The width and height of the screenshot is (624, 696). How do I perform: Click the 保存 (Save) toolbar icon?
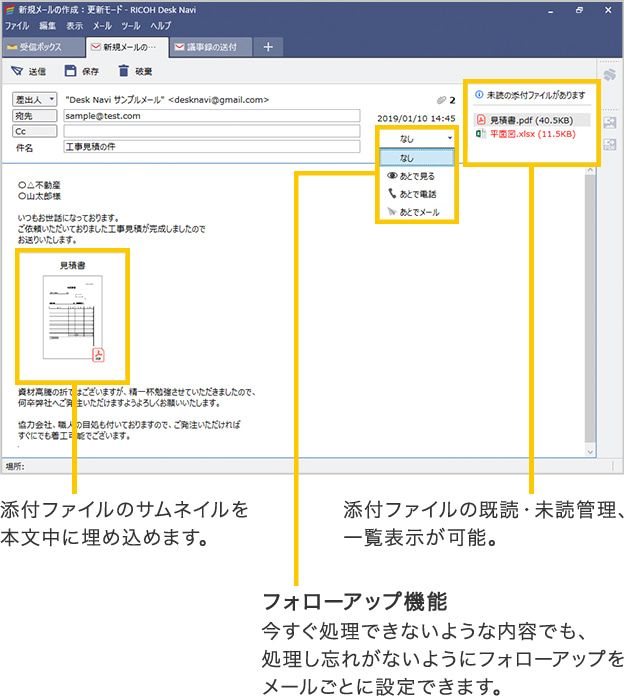(x=70, y=72)
